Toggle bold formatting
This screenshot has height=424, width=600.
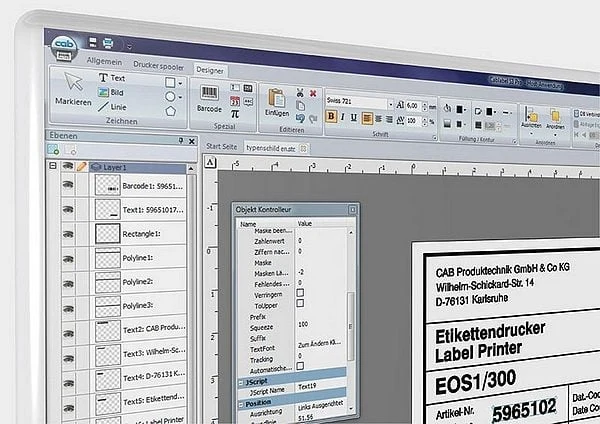(331, 116)
